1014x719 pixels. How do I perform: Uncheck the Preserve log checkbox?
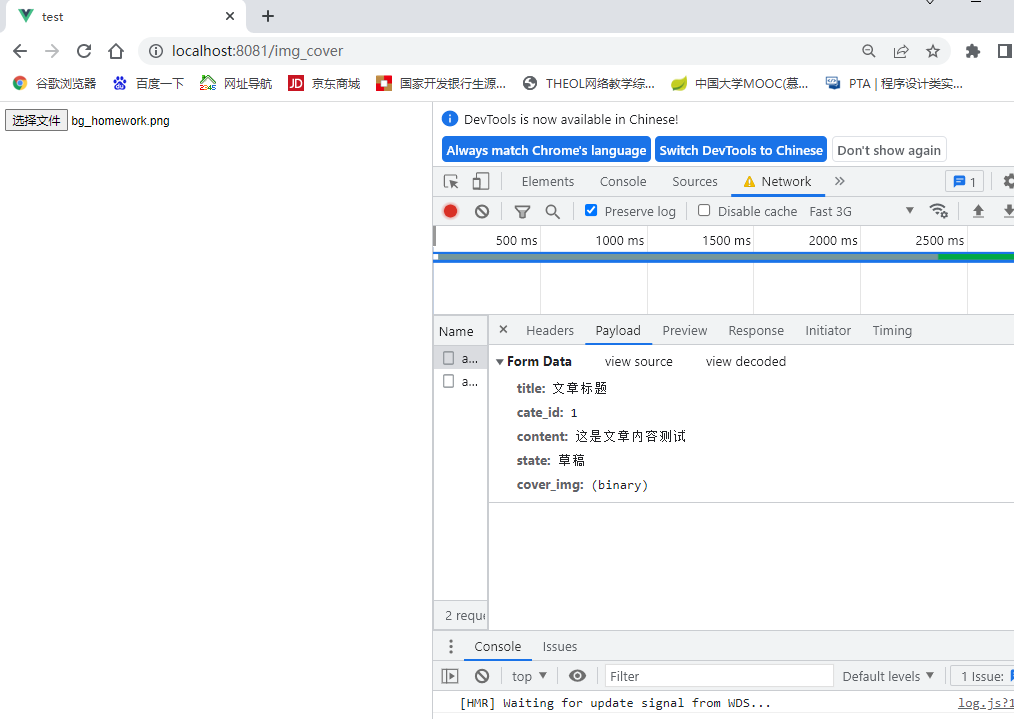pos(590,210)
